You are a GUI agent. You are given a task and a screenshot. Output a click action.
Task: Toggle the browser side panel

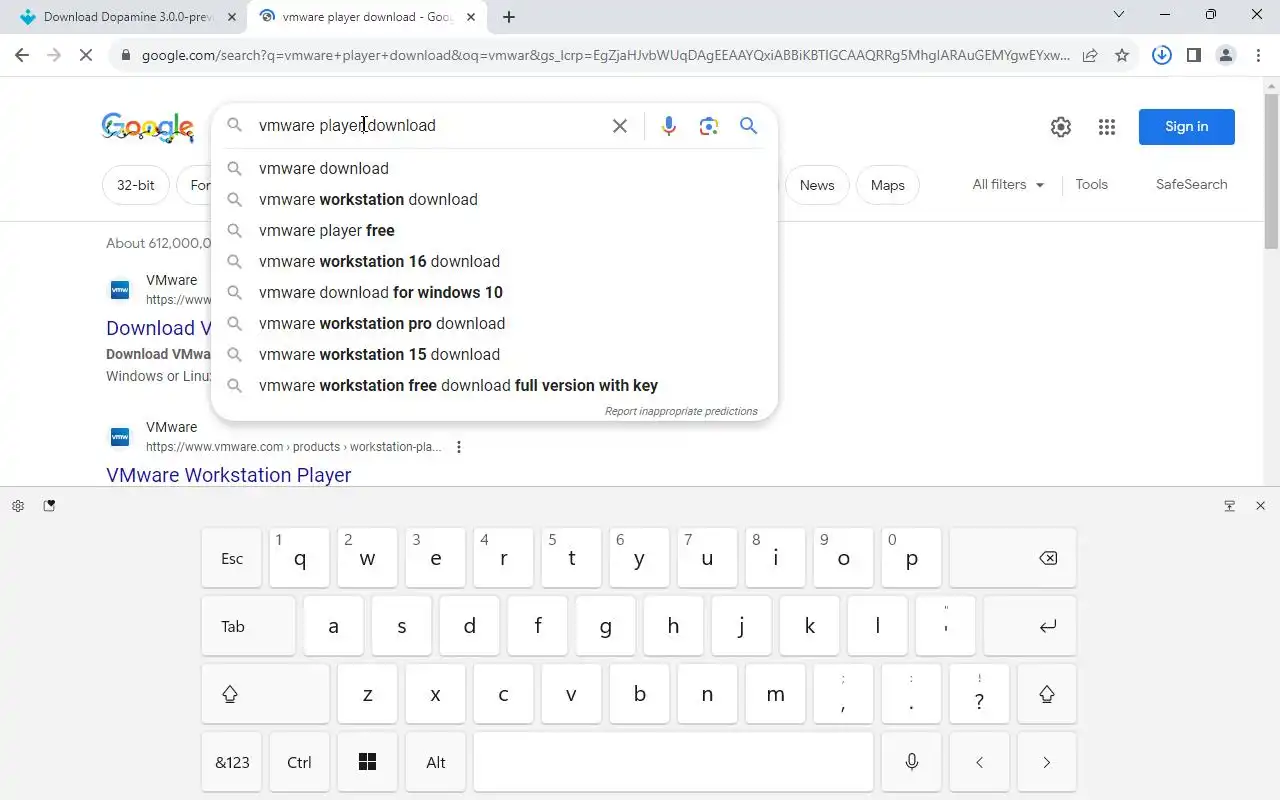pos(1193,55)
